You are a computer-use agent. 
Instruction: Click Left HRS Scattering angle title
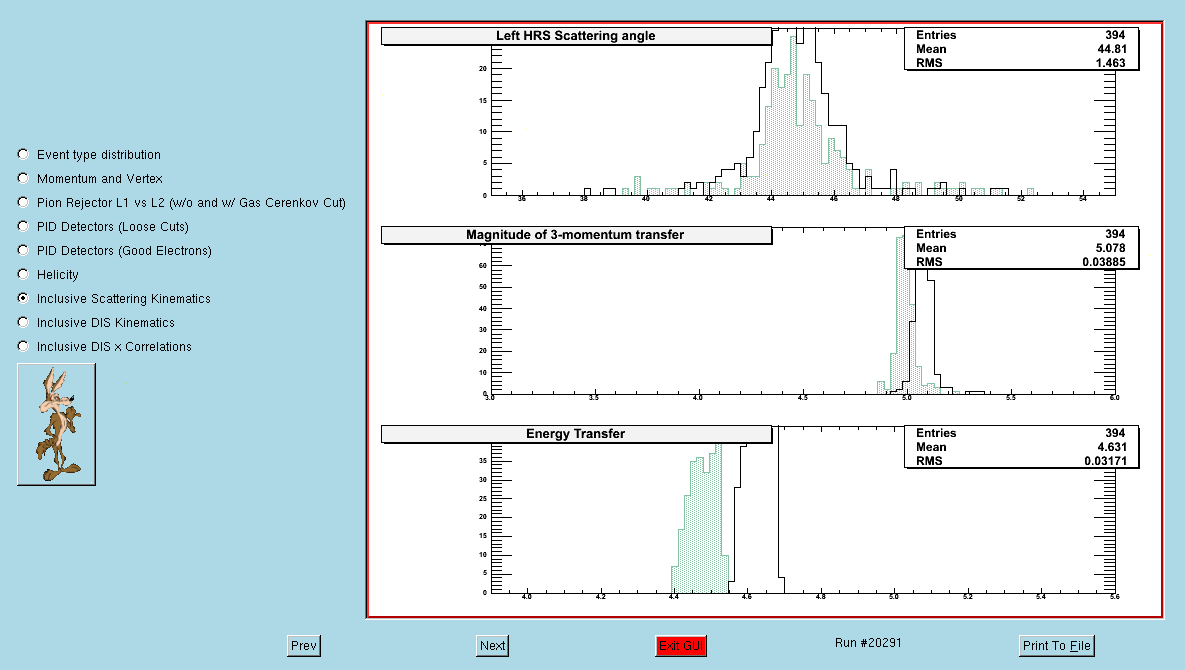(576, 36)
